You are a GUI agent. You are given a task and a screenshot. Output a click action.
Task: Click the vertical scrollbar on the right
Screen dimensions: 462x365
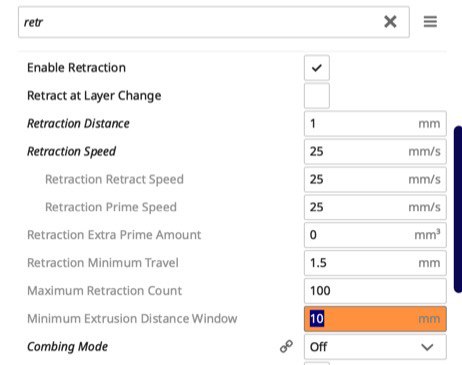[x=458, y=209]
